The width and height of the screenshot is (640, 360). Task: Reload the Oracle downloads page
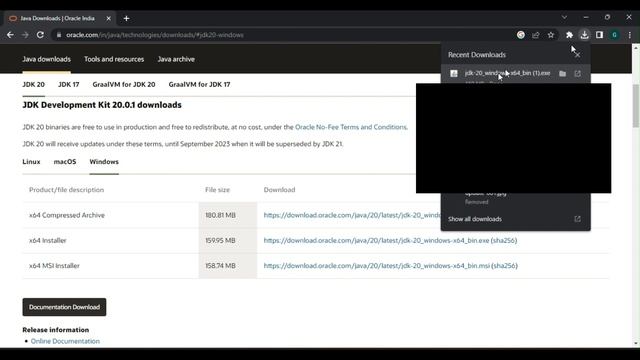tap(40, 35)
